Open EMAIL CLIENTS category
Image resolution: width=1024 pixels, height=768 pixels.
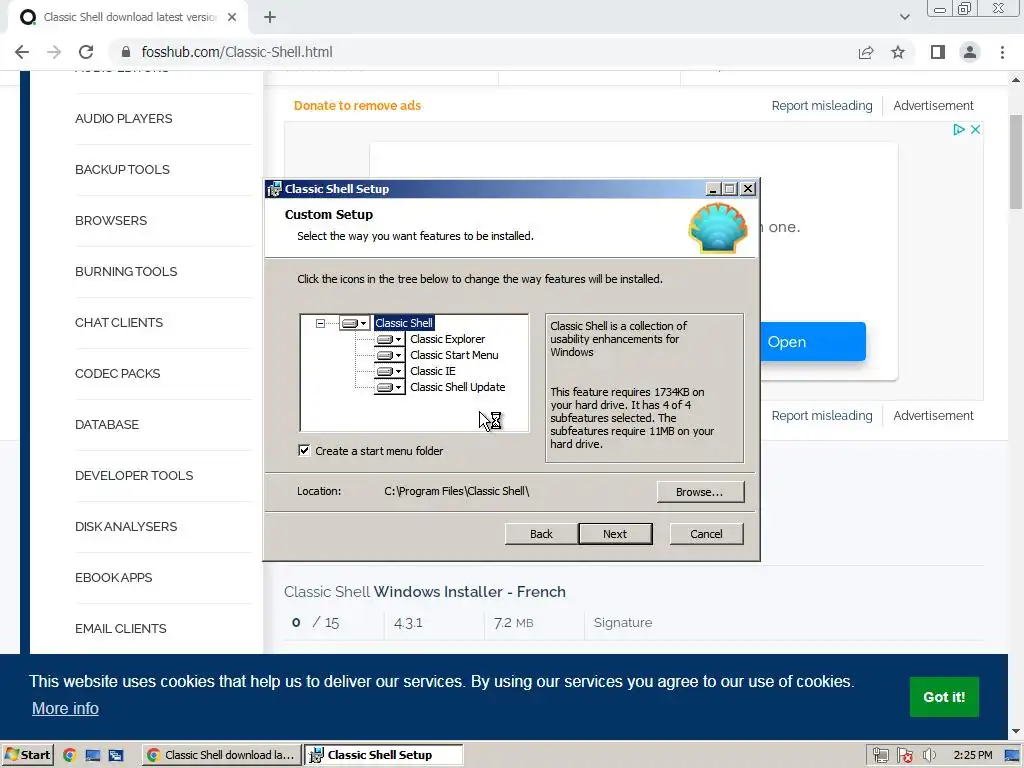[x=121, y=628]
